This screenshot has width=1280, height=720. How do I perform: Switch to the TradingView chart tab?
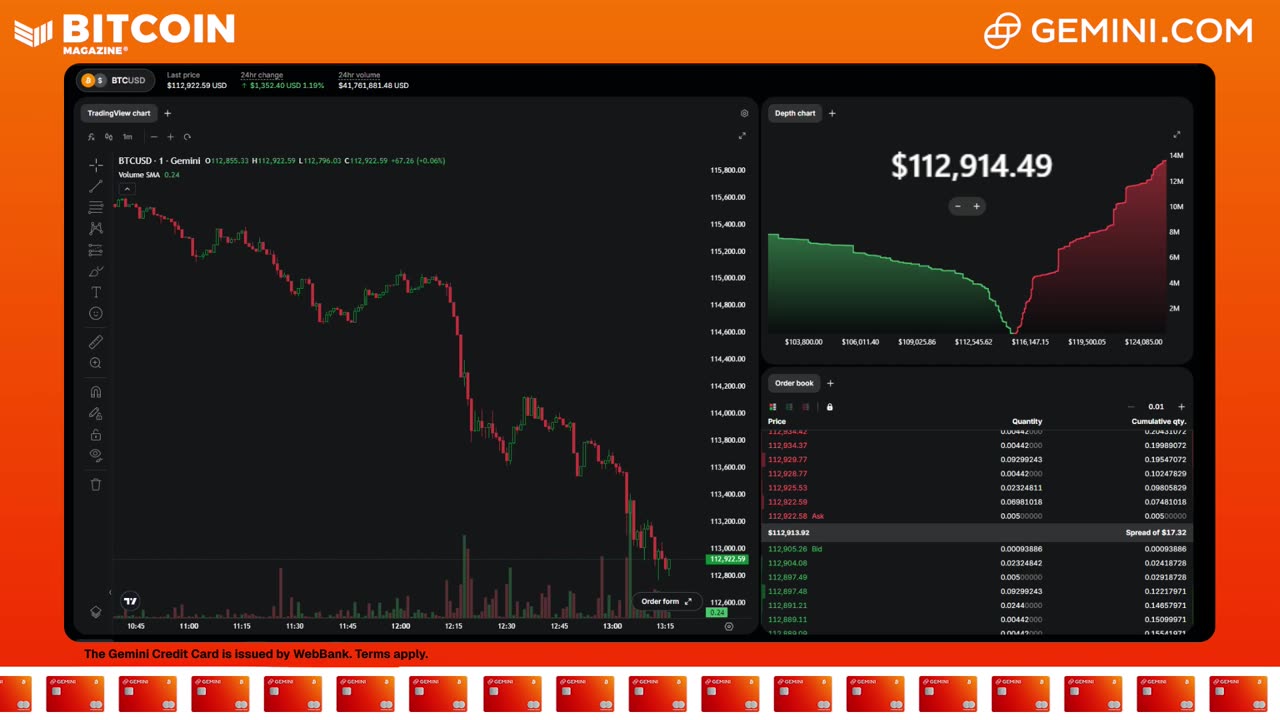[x=119, y=113]
